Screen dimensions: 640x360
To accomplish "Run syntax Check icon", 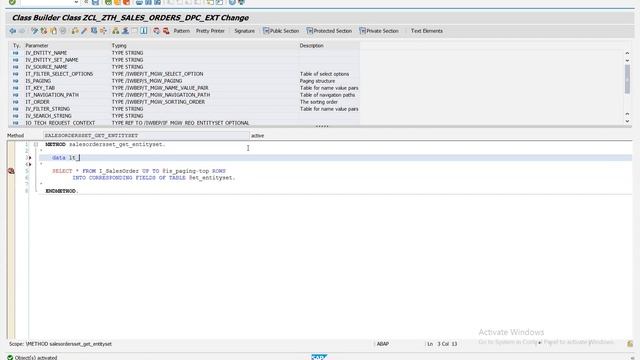I will tap(75, 31).
